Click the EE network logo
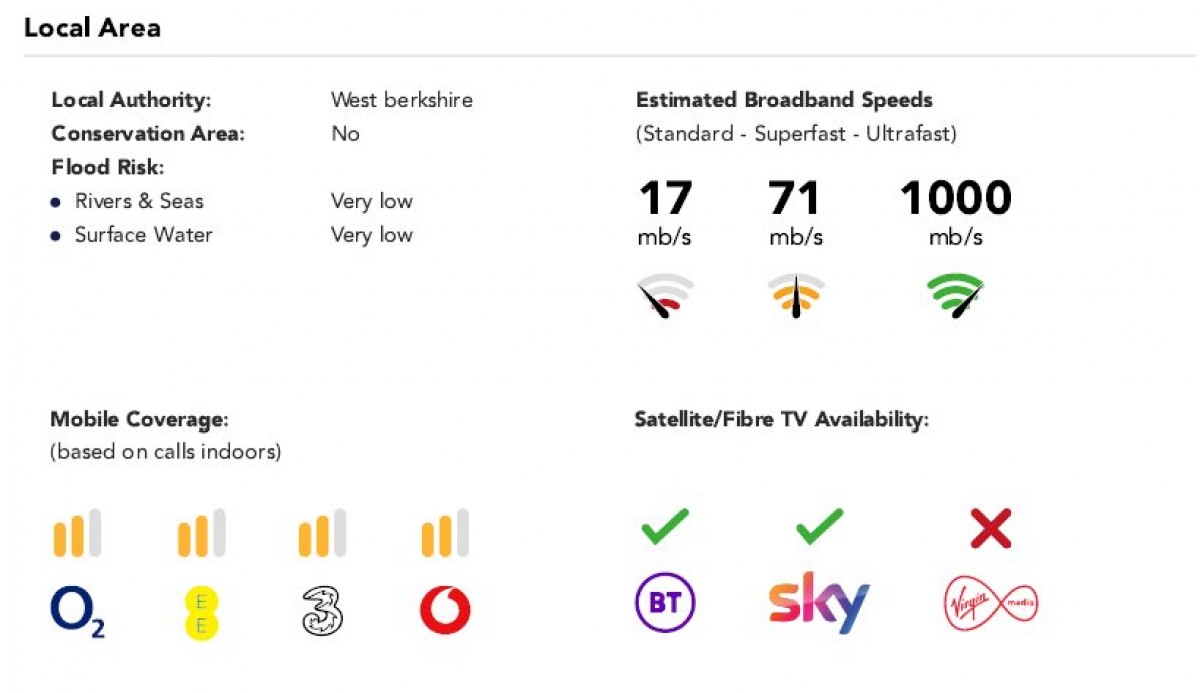The height and width of the screenshot is (693, 1200). [201, 612]
